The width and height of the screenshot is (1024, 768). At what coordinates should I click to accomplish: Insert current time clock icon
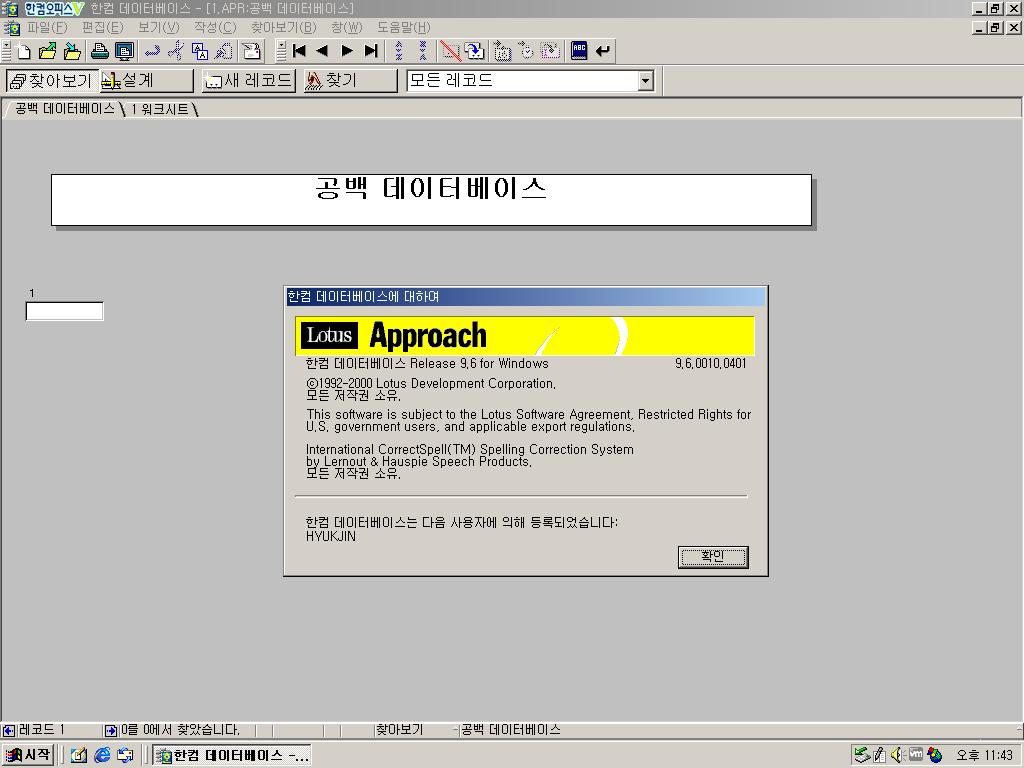click(x=526, y=51)
